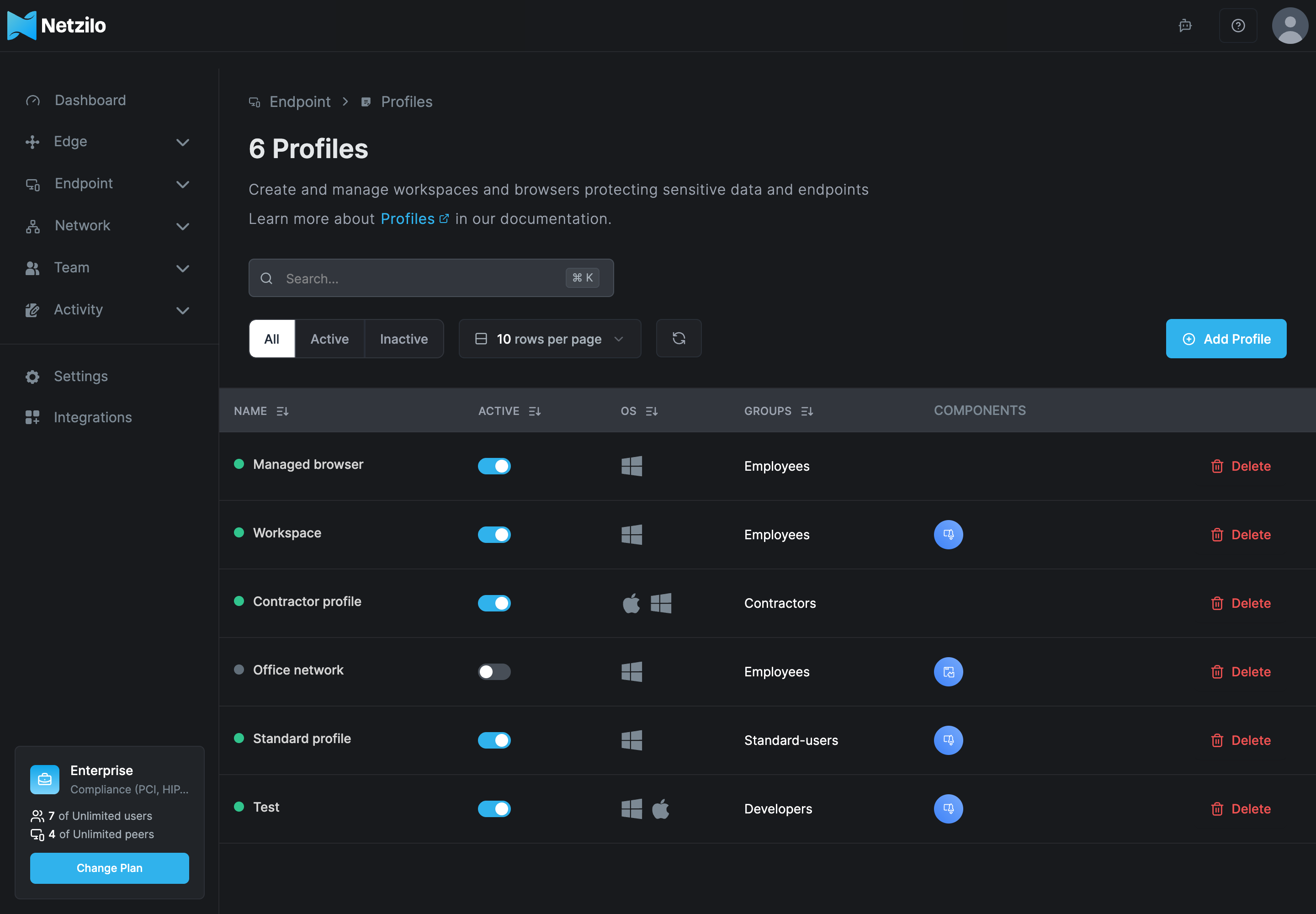
Task: Click the Windows icon in Managed browser row
Action: tap(631, 466)
